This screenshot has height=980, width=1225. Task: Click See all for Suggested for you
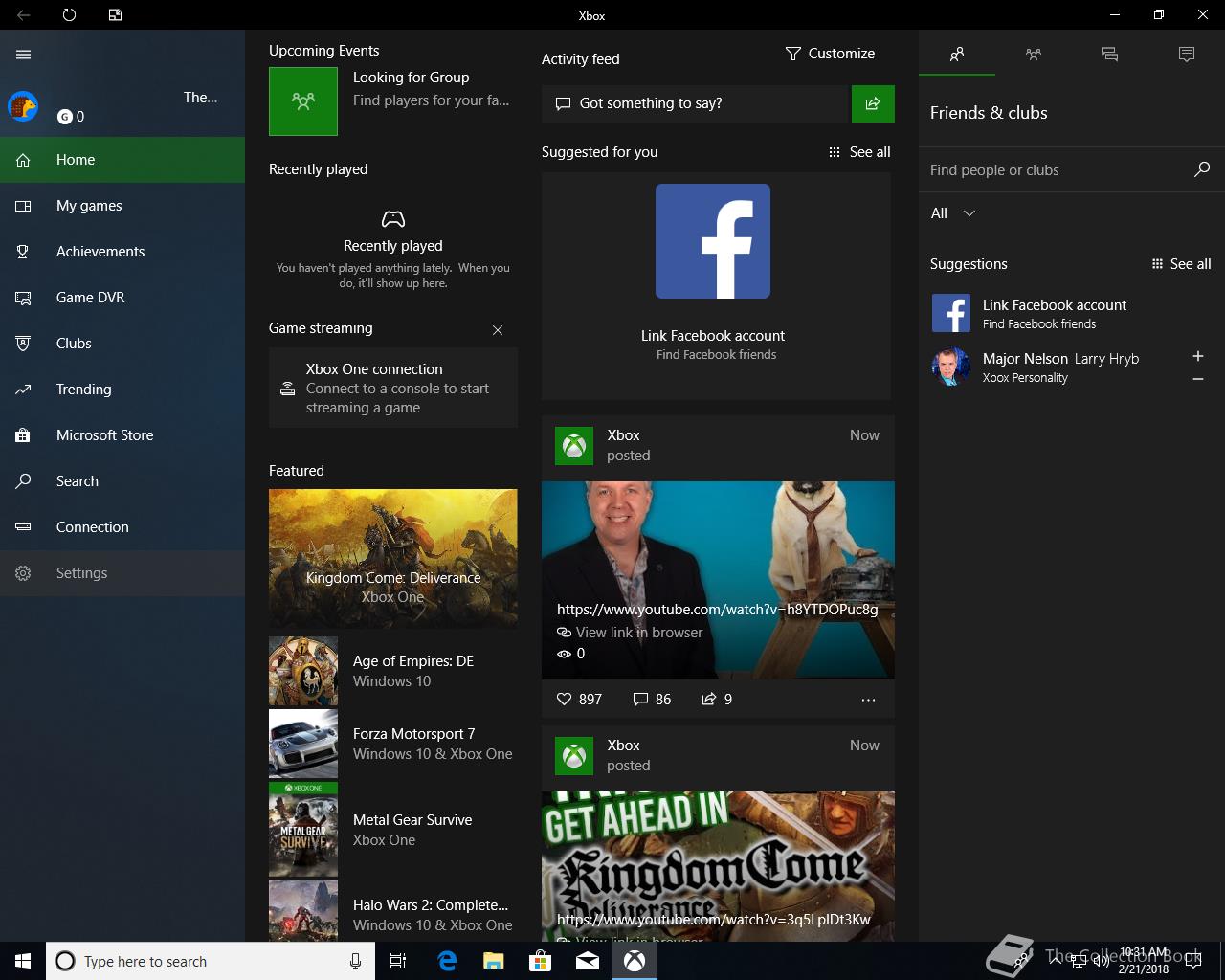coord(859,152)
